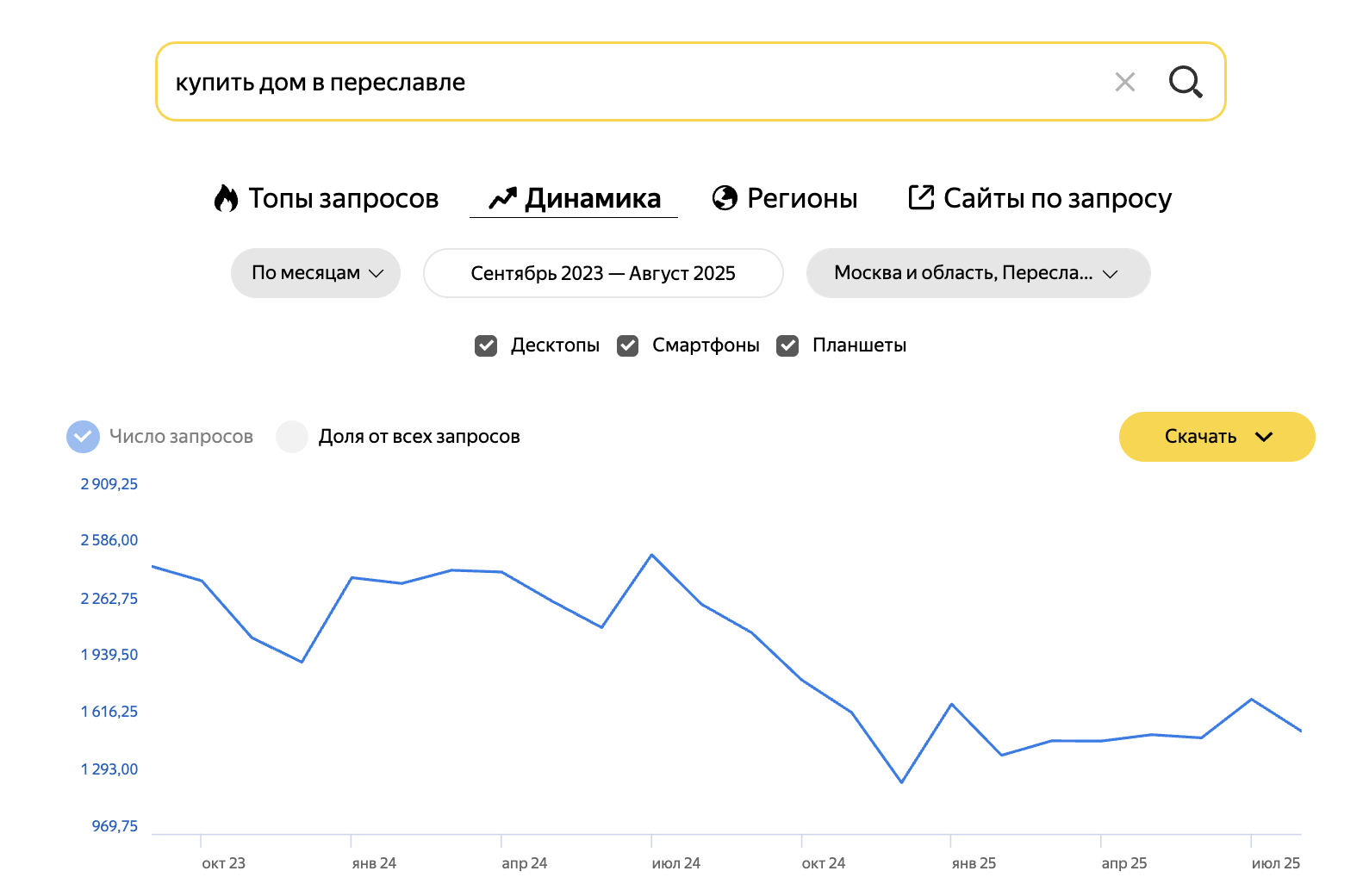Image resolution: width=1363 pixels, height=896 pixels.
Task: Select Доля от всех запросов radio option
Action: [x=292, y=437]
